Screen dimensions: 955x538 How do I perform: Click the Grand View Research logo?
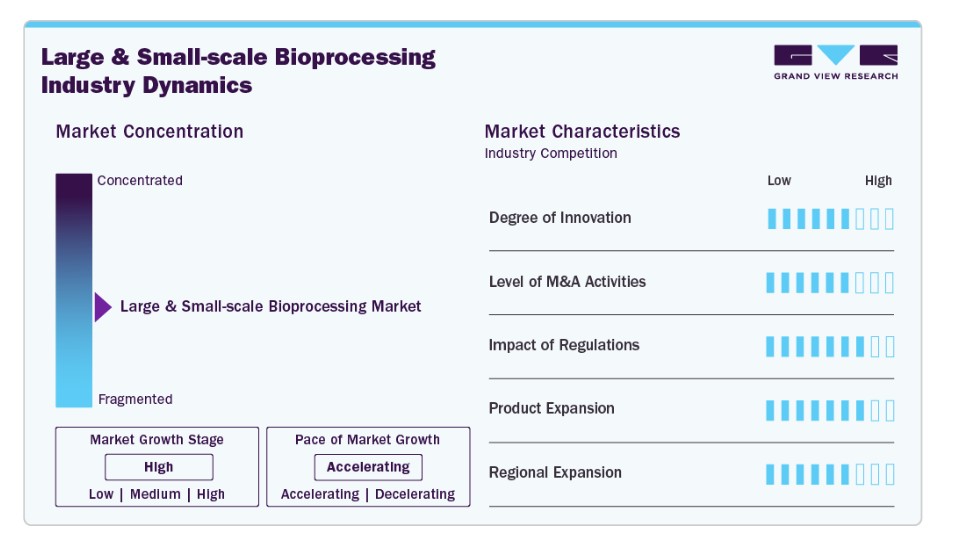pyautogui.click(x=835, y=62)
